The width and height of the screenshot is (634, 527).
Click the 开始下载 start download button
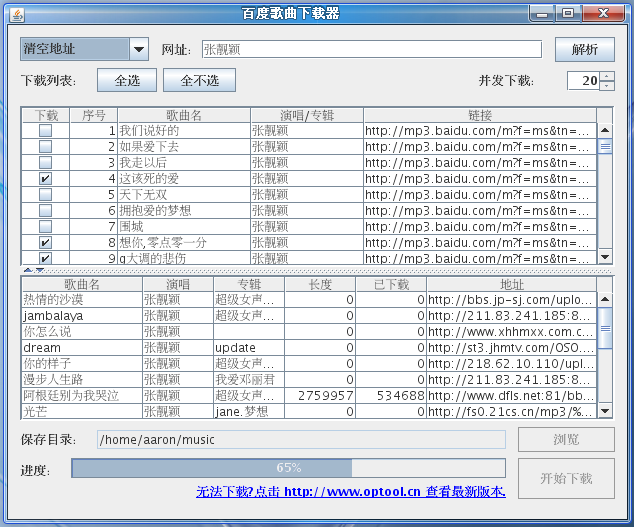point(566,478)
